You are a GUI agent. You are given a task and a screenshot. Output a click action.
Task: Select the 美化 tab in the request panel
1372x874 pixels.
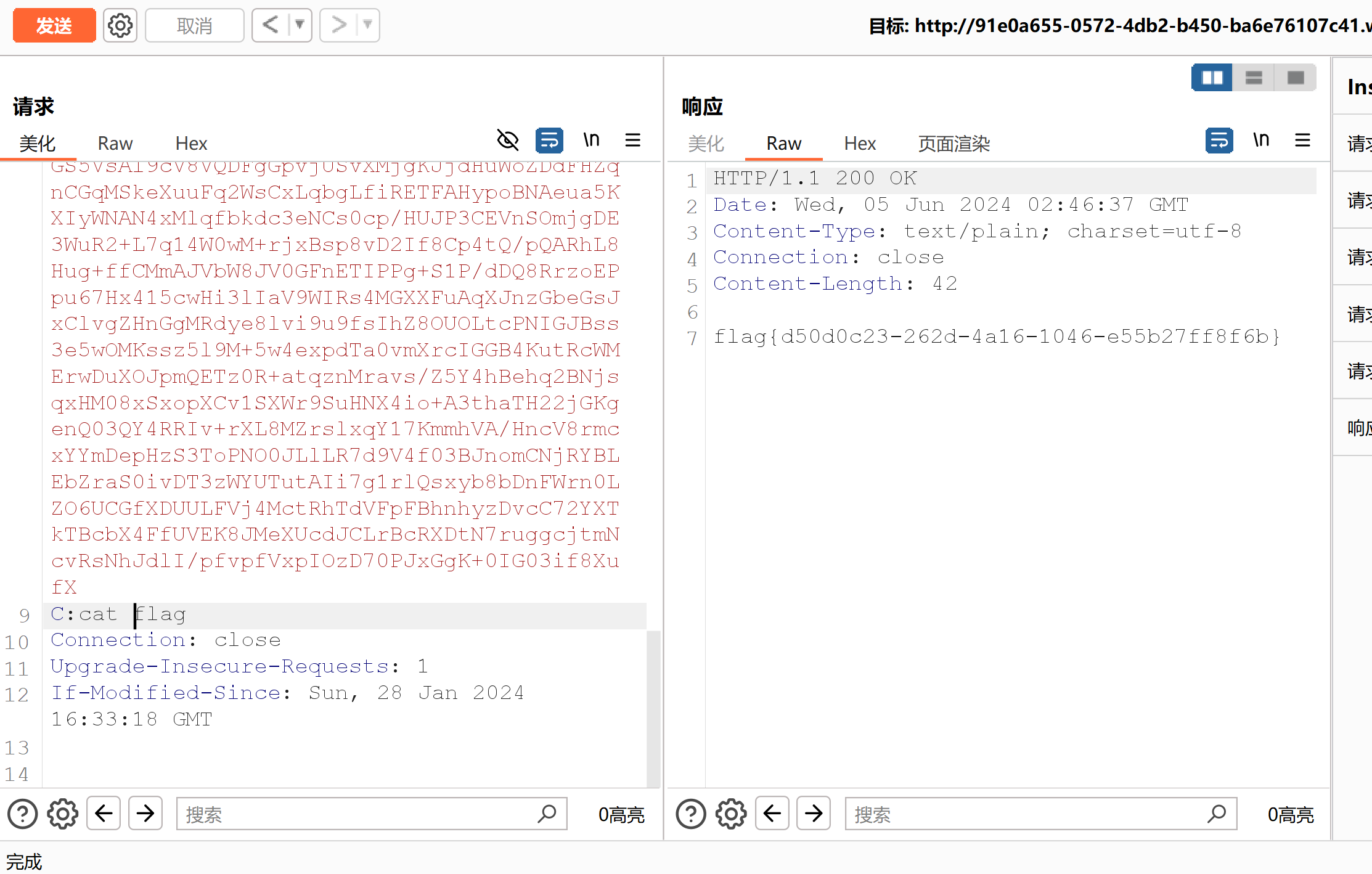(38, 144)
